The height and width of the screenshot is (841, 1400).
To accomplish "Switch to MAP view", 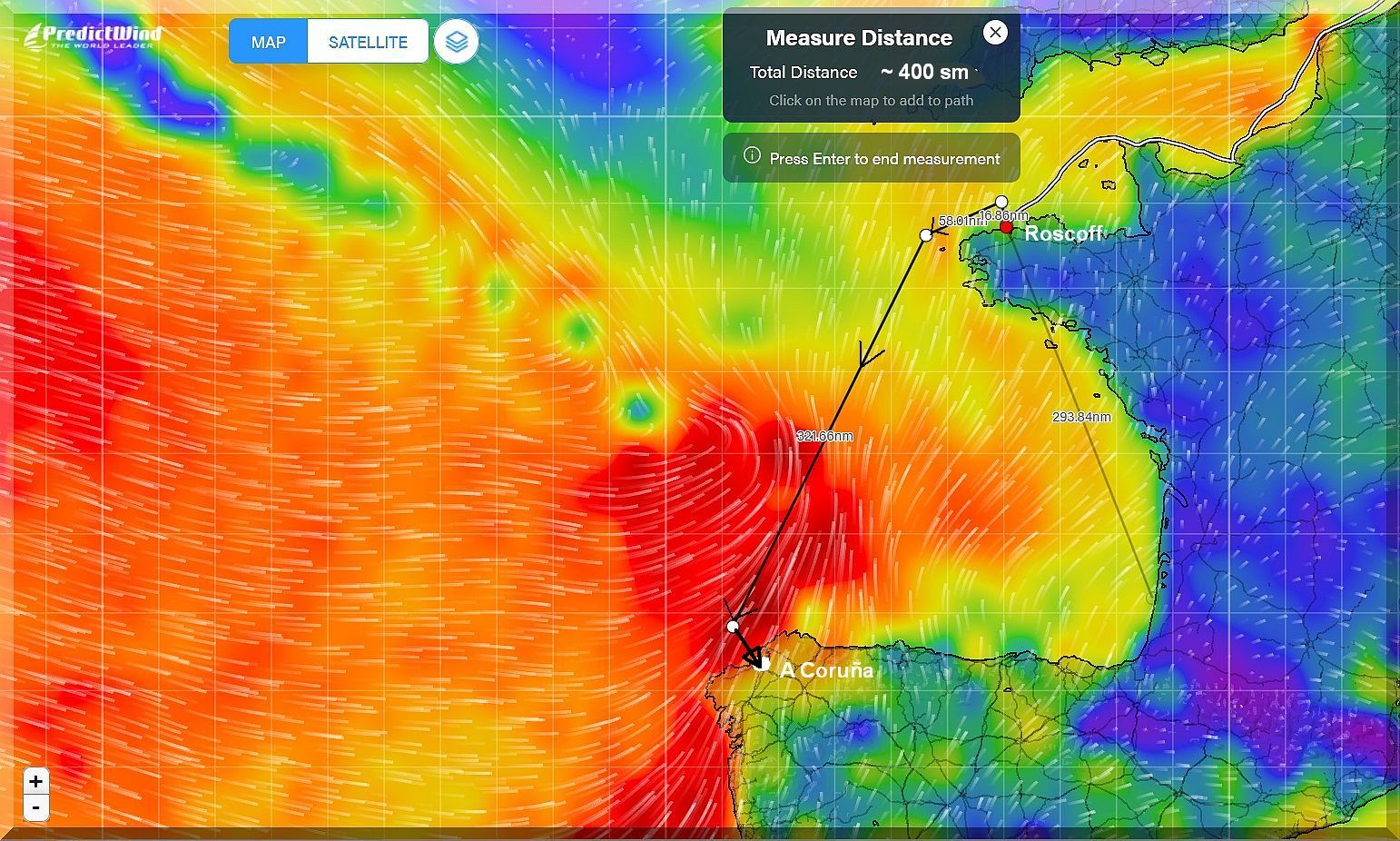I will 268,42.
